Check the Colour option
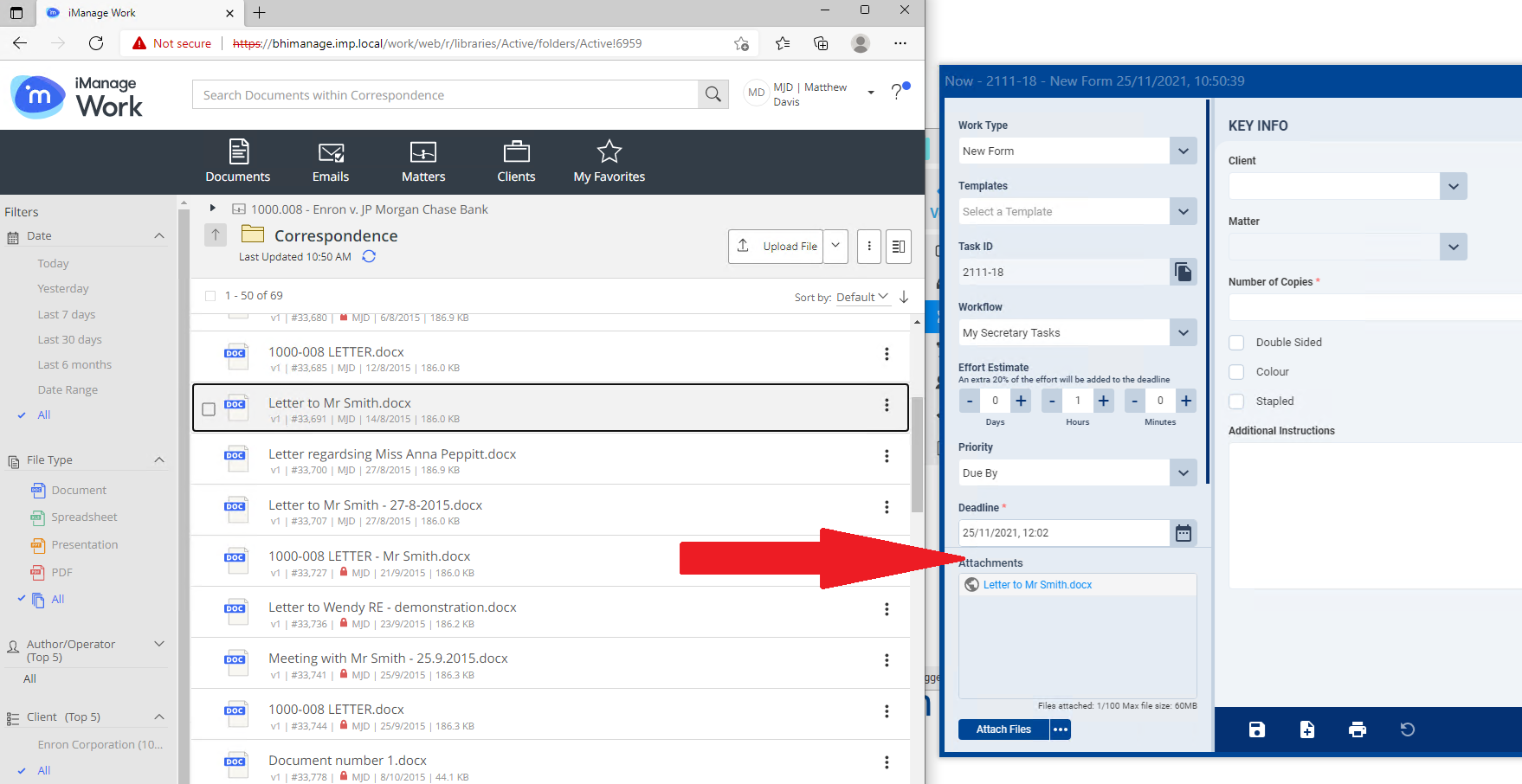Viewport: 1522px width, 784px height. pos(1236,371)
